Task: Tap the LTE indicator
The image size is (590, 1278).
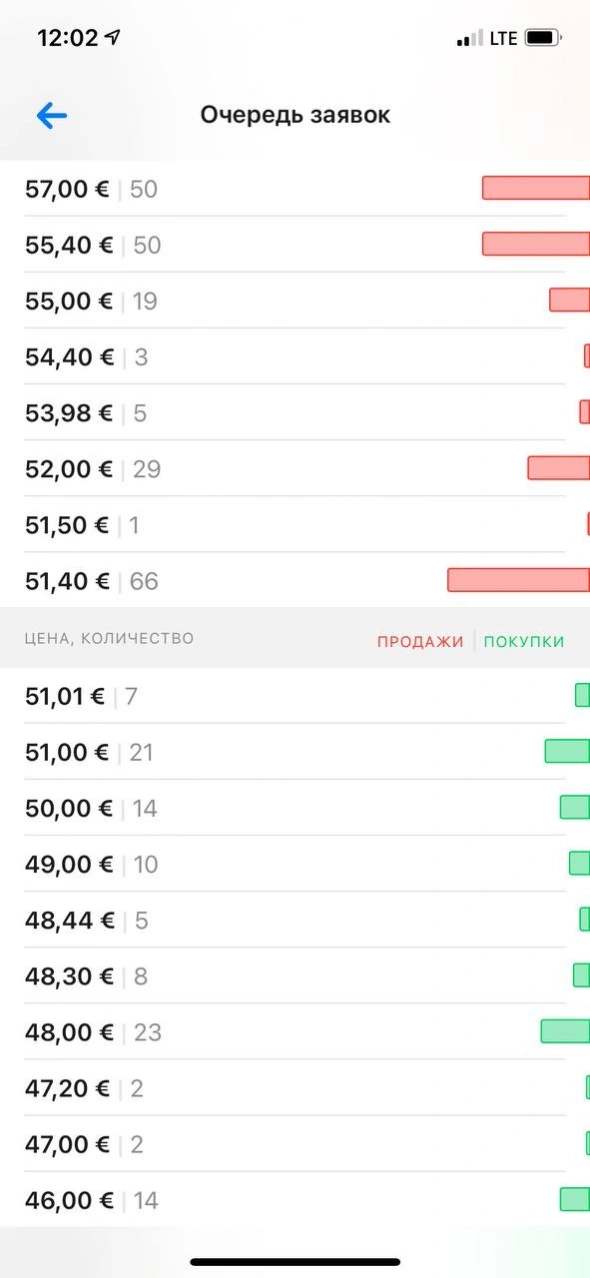Action: pos(501,37)
